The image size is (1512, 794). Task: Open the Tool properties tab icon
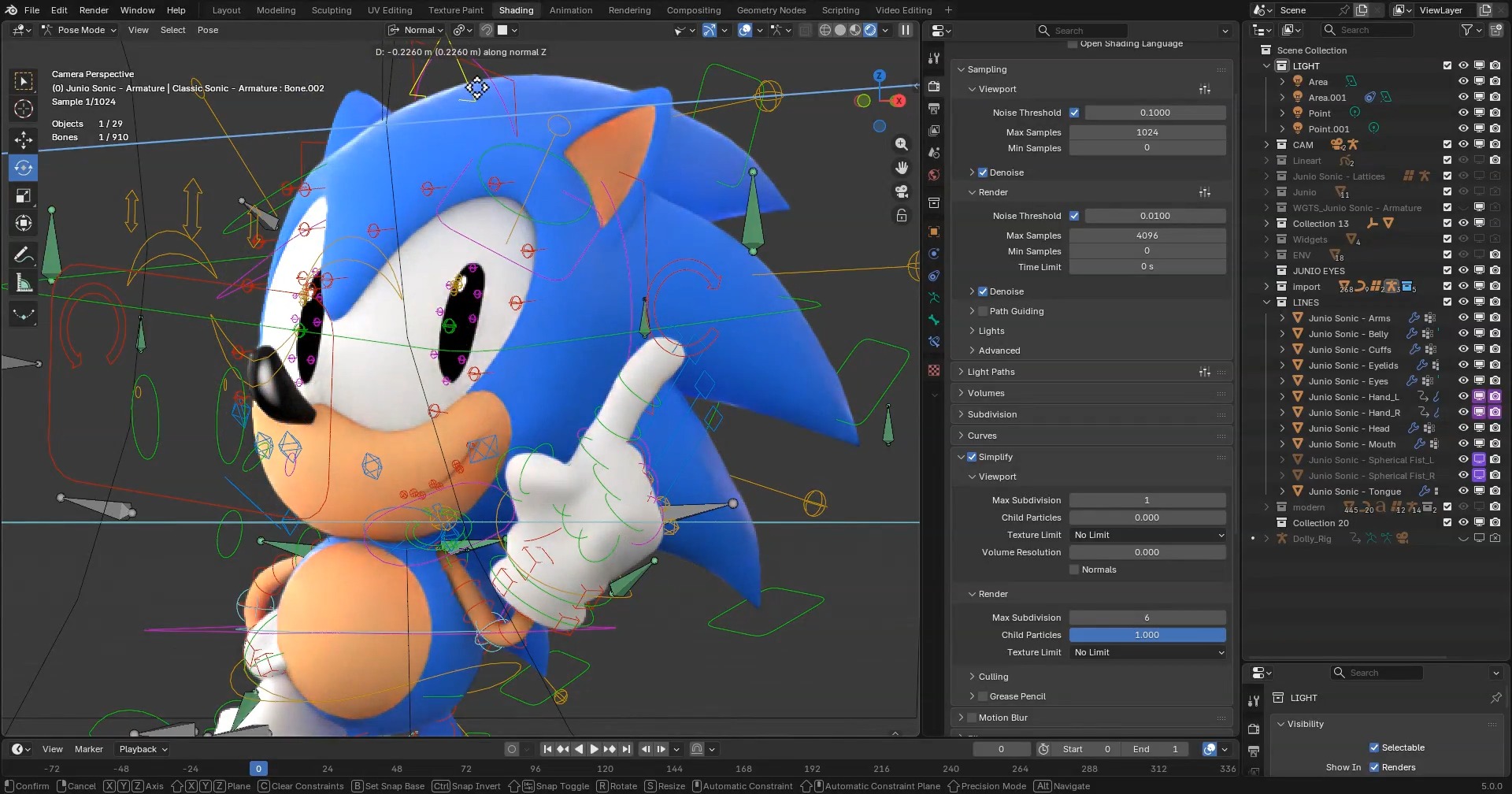coord(934,58)
